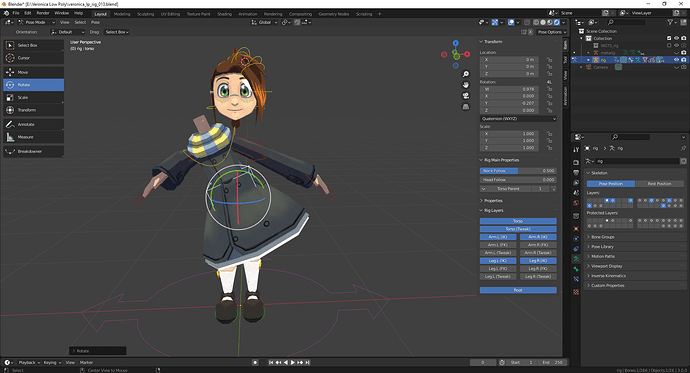
Task: Select the Camera object in outliner
Action: tap(600, 67)
